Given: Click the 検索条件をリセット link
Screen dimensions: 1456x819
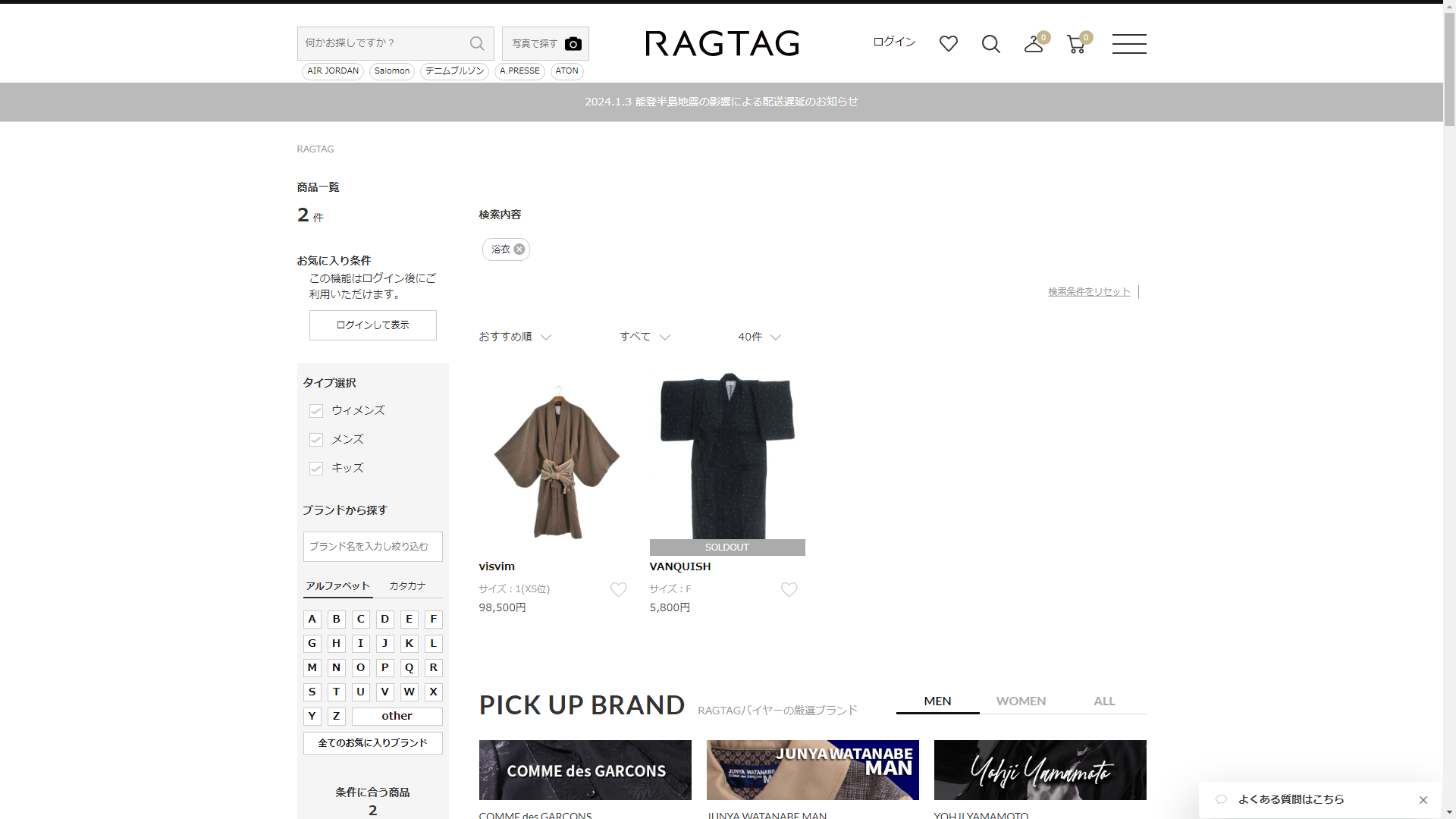Looking at the screenshot, I should 1088,292.
